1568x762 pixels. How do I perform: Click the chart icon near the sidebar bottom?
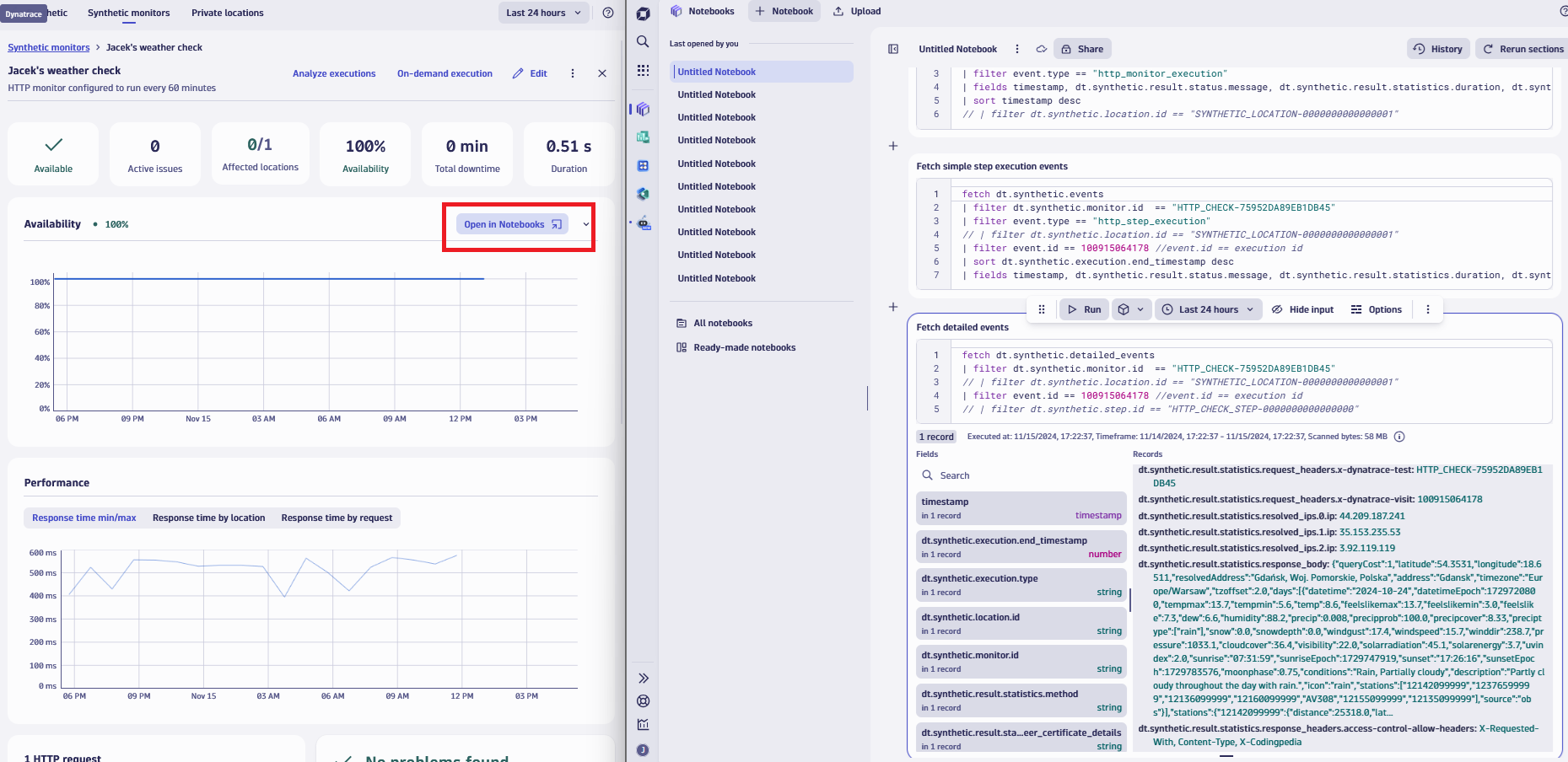click(x=643, y=725)
